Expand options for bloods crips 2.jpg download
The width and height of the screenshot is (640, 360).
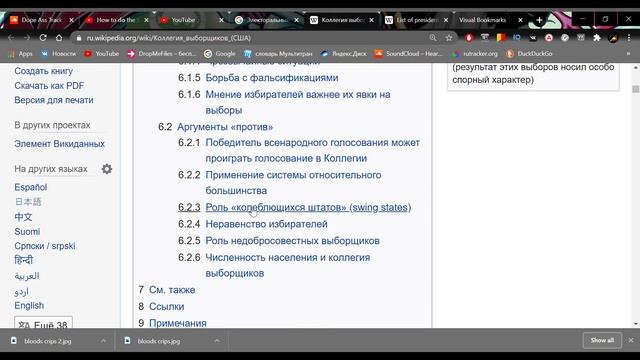click(x=103, y=341)
